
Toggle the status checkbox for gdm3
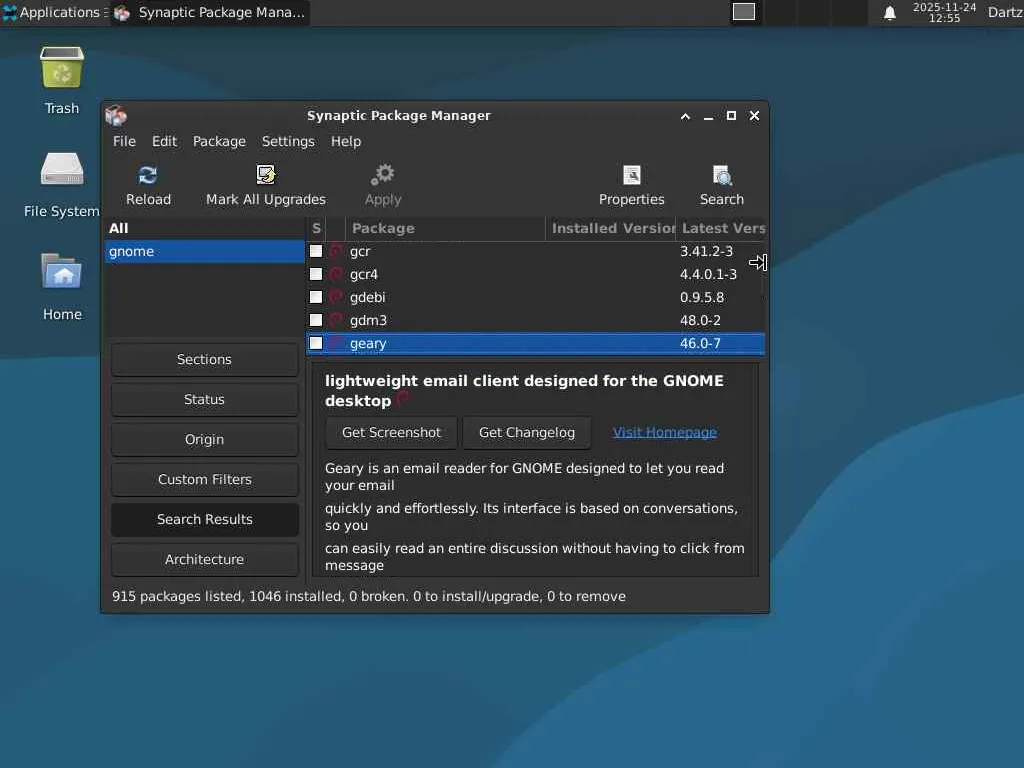(x=316, y=320)
